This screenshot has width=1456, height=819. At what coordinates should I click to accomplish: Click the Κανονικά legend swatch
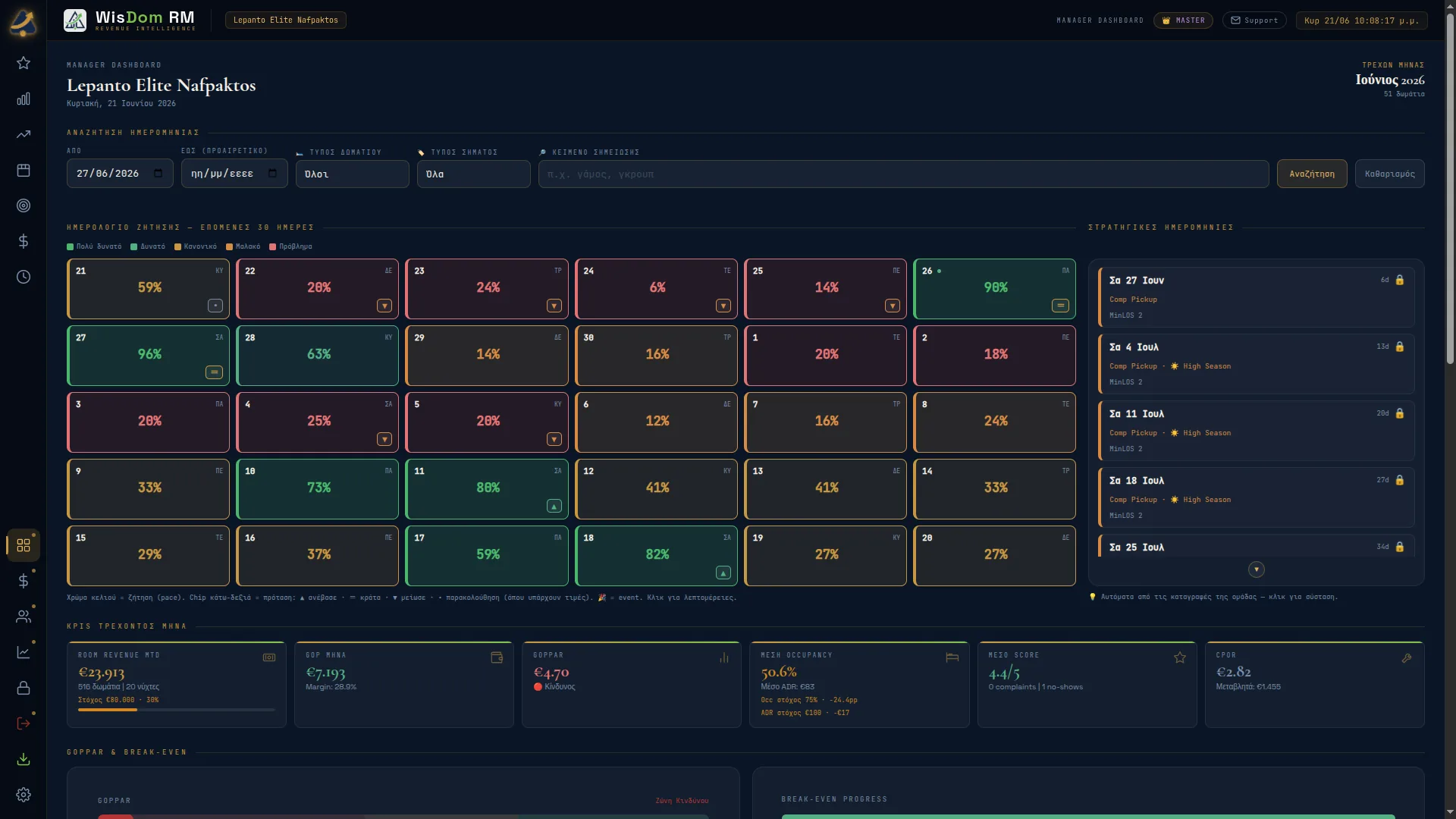177,246
